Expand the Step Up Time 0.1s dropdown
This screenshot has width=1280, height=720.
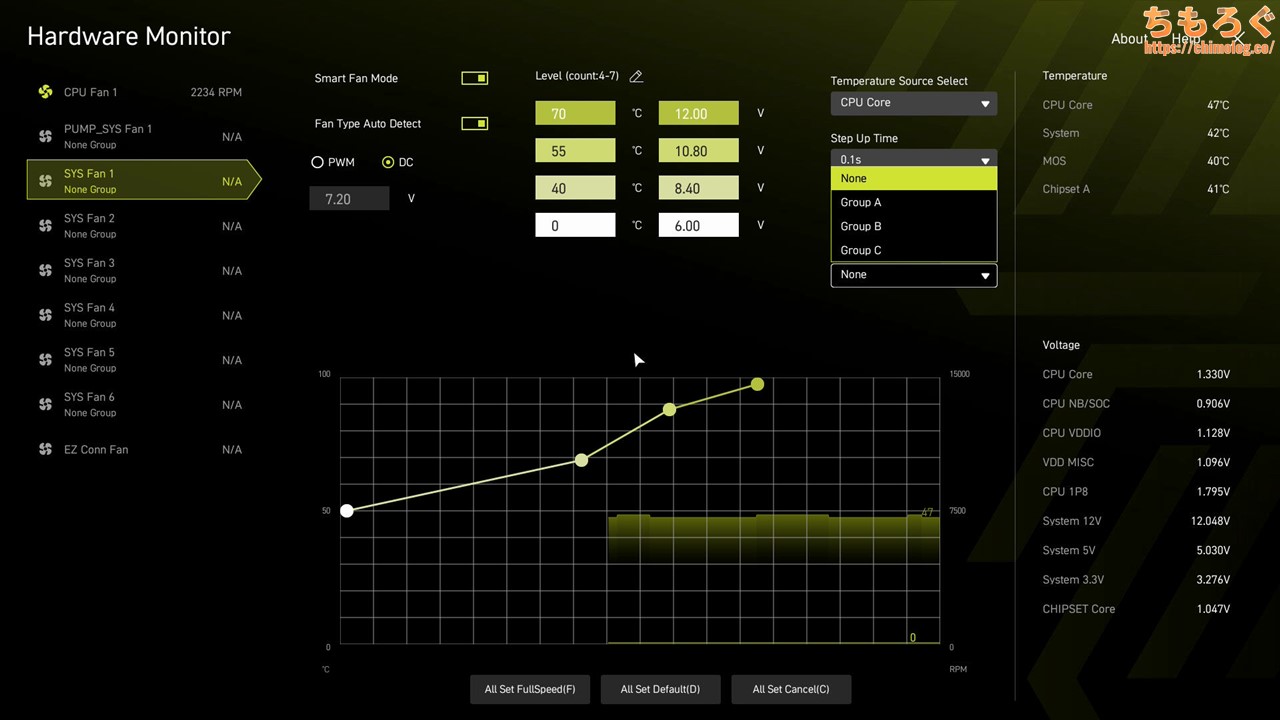coord(913,159)
